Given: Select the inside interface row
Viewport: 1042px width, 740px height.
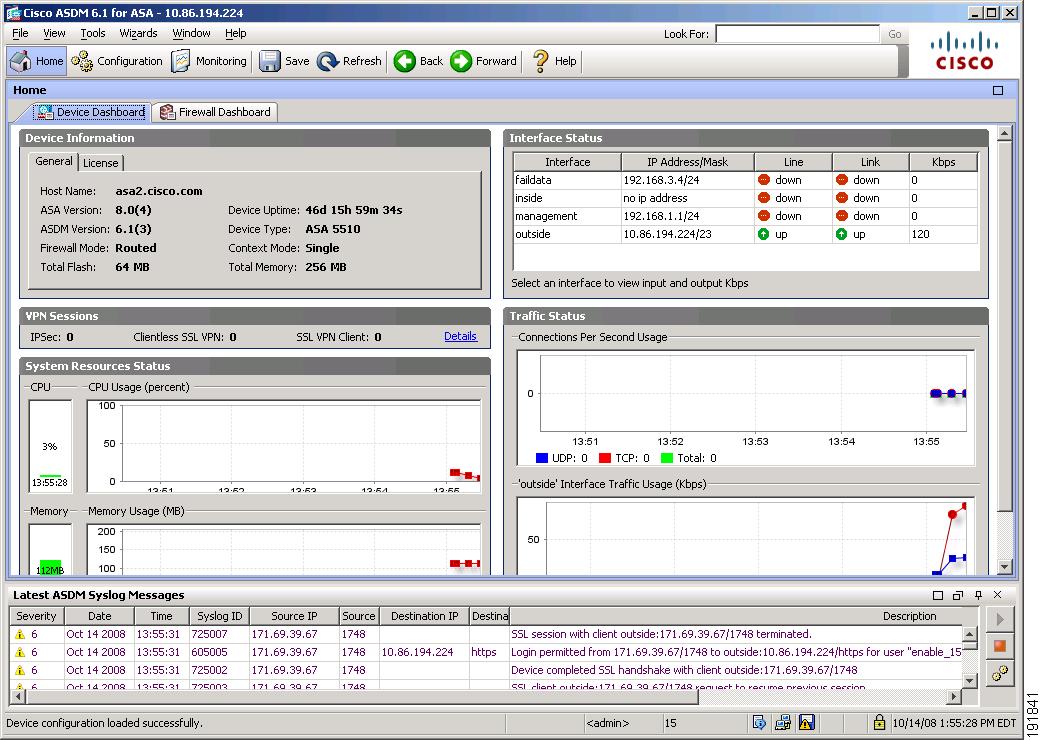Looking at the screenshot, I should click(746, 198).
